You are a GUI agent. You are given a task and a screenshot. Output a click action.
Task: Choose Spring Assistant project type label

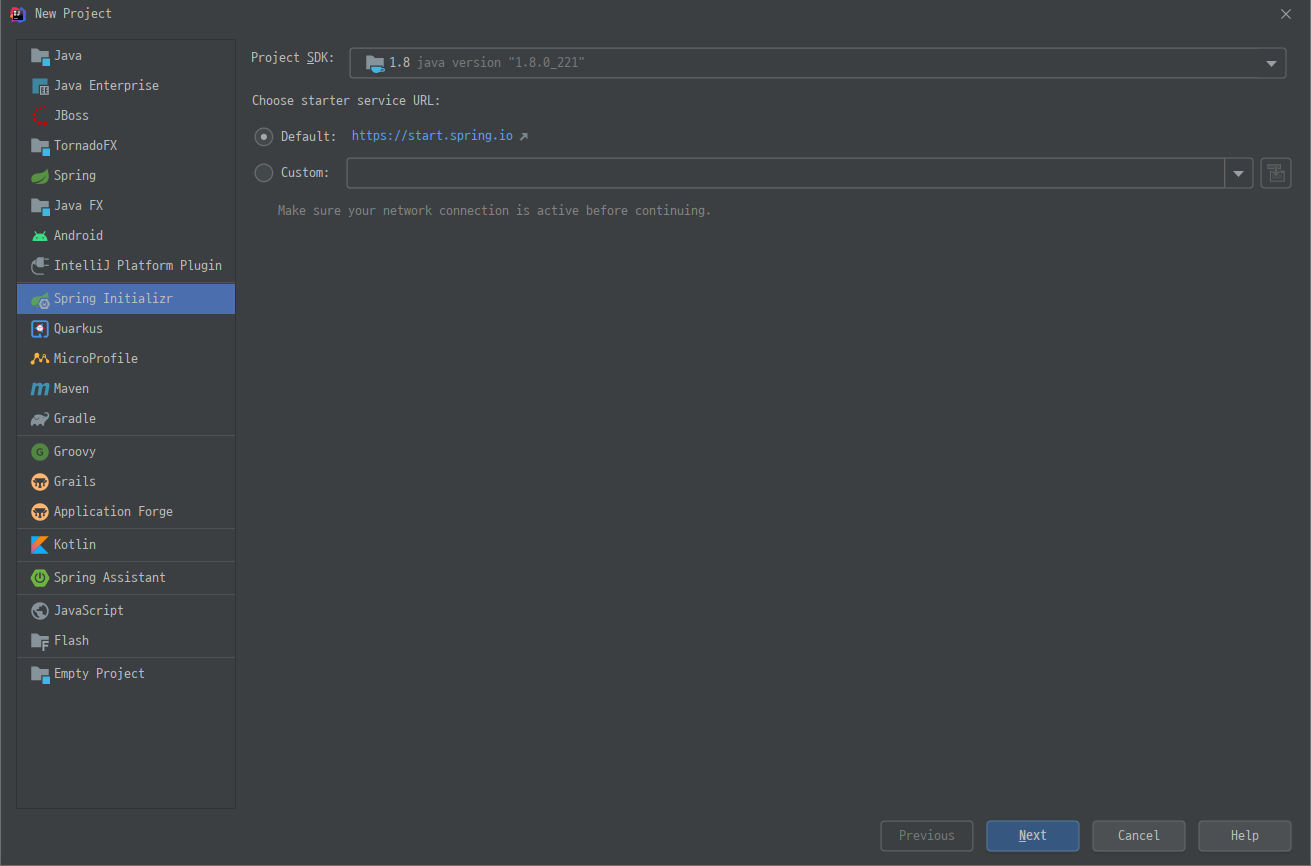click(110, 578)
